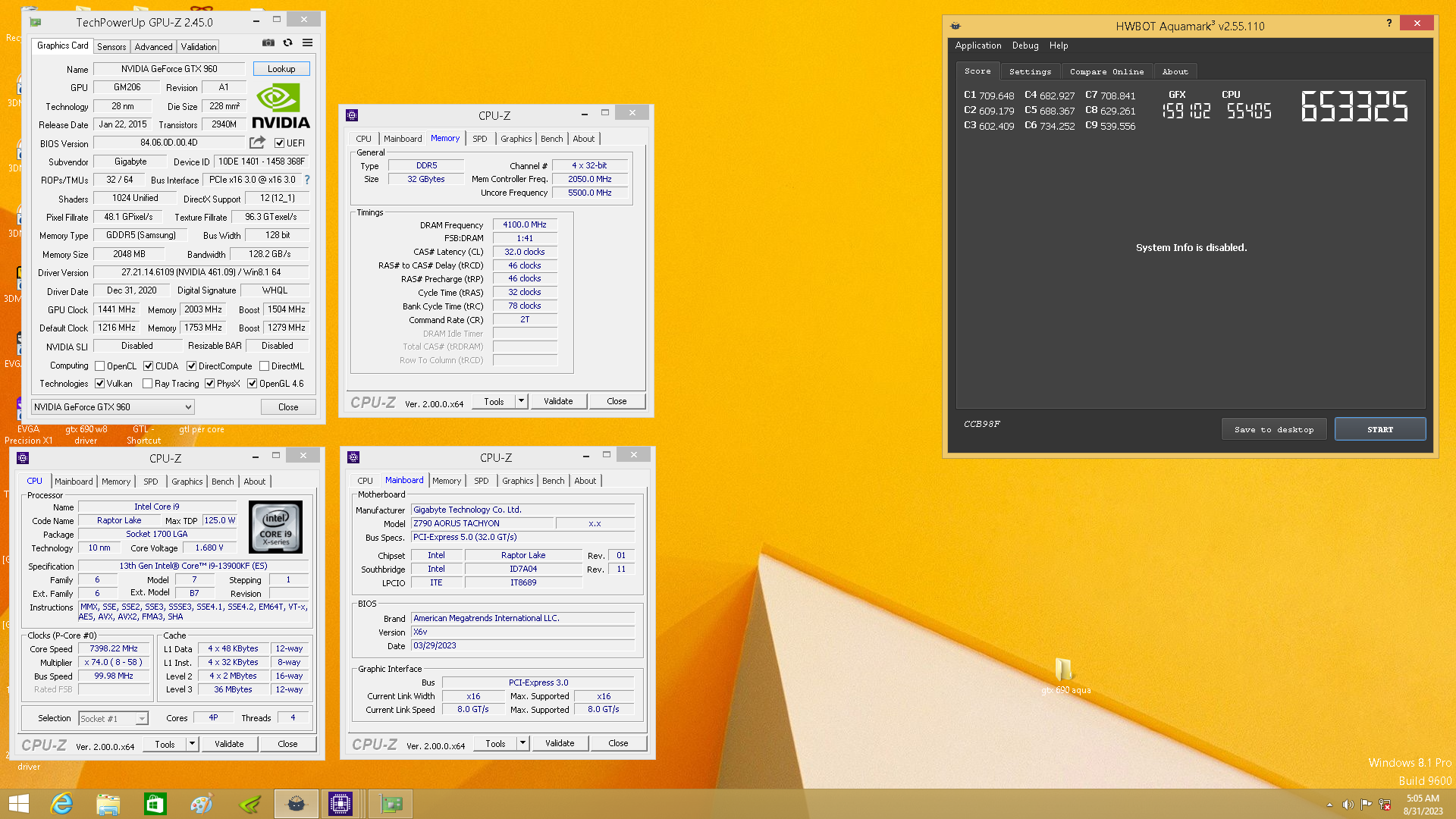Expand Tools dropdown arrow in CPU-Z Memory window
The width and height of the screenshot is (1456, 819).
pyautogui.click(x=522, y=401)
